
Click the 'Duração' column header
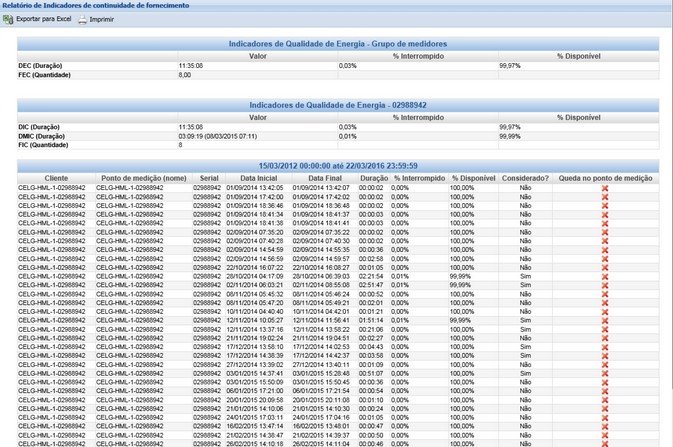click(373, 178)
